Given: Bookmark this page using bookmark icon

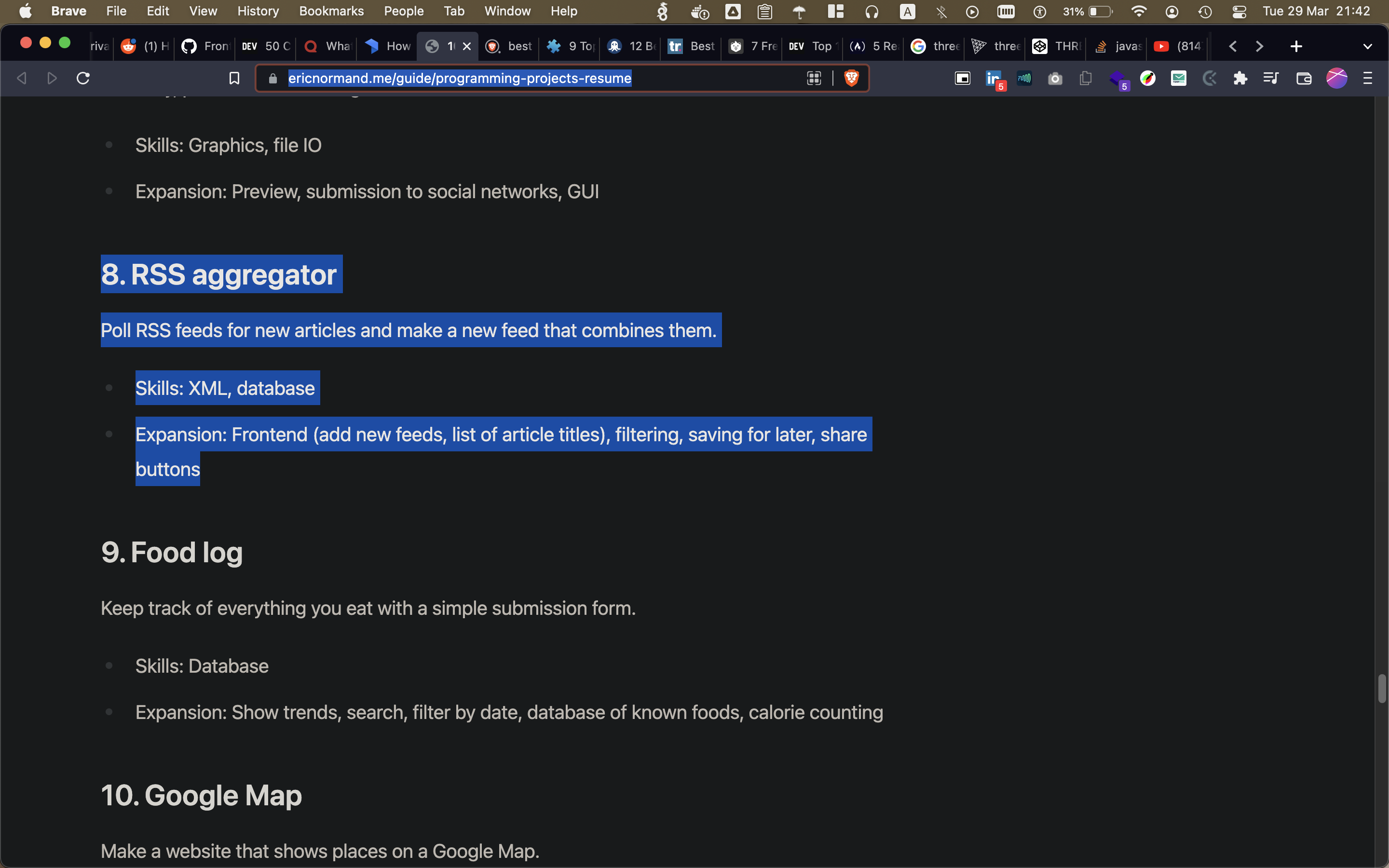Looking at the screenshot, I should [x=234, y=78].
